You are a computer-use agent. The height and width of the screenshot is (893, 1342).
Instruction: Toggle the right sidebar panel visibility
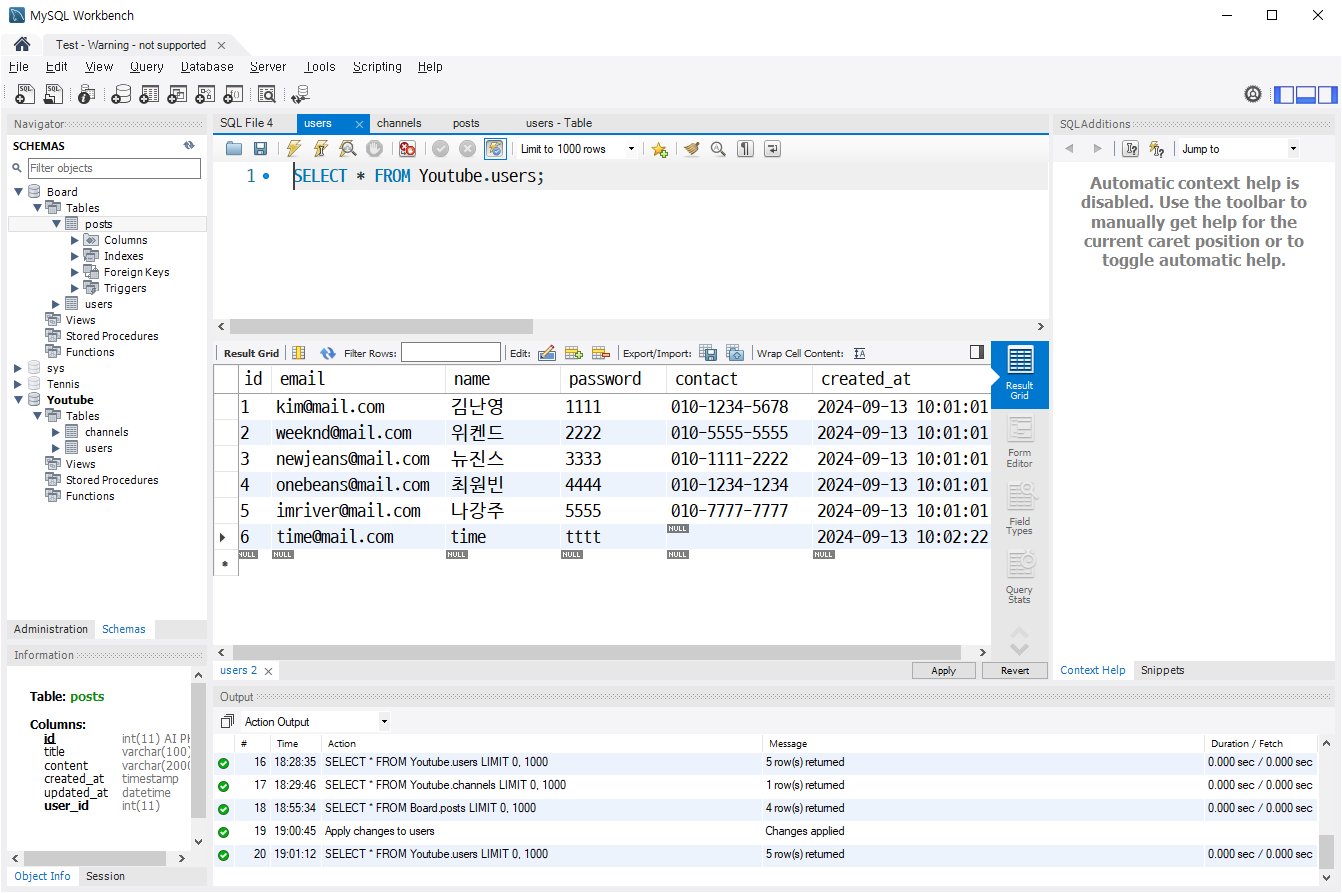(x=1327, y=95)
